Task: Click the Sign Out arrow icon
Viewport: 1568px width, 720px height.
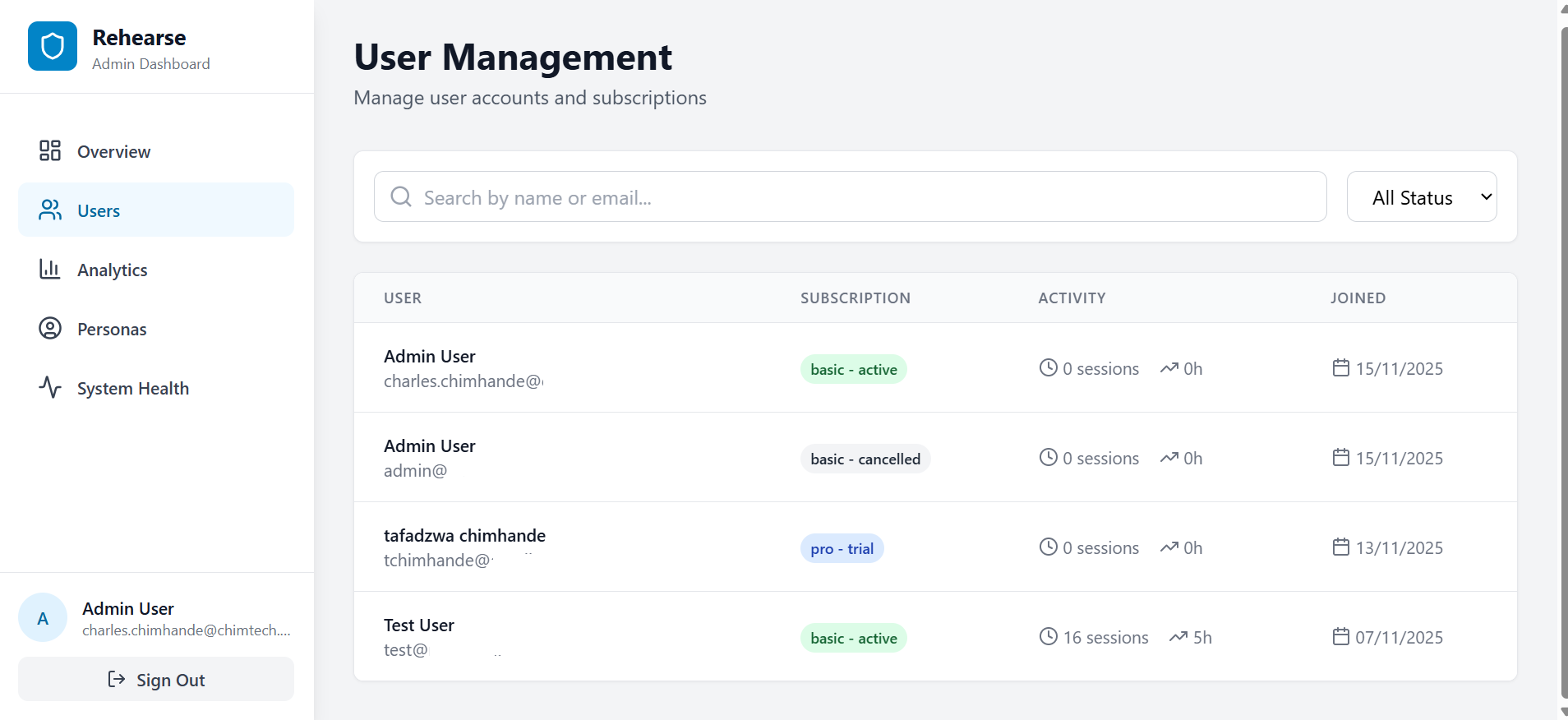Action: pyautogui.click(x=117, y=679)
